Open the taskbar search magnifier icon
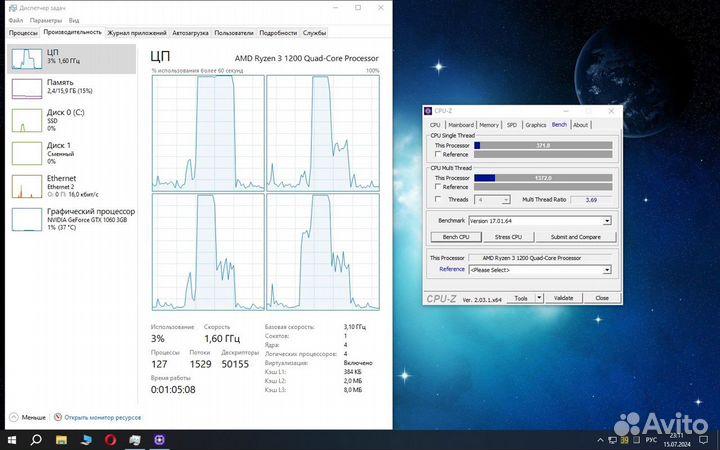Image resolution: width=720 pixels, height=450 pixels. pyautogui.click(x=37, y=439)
